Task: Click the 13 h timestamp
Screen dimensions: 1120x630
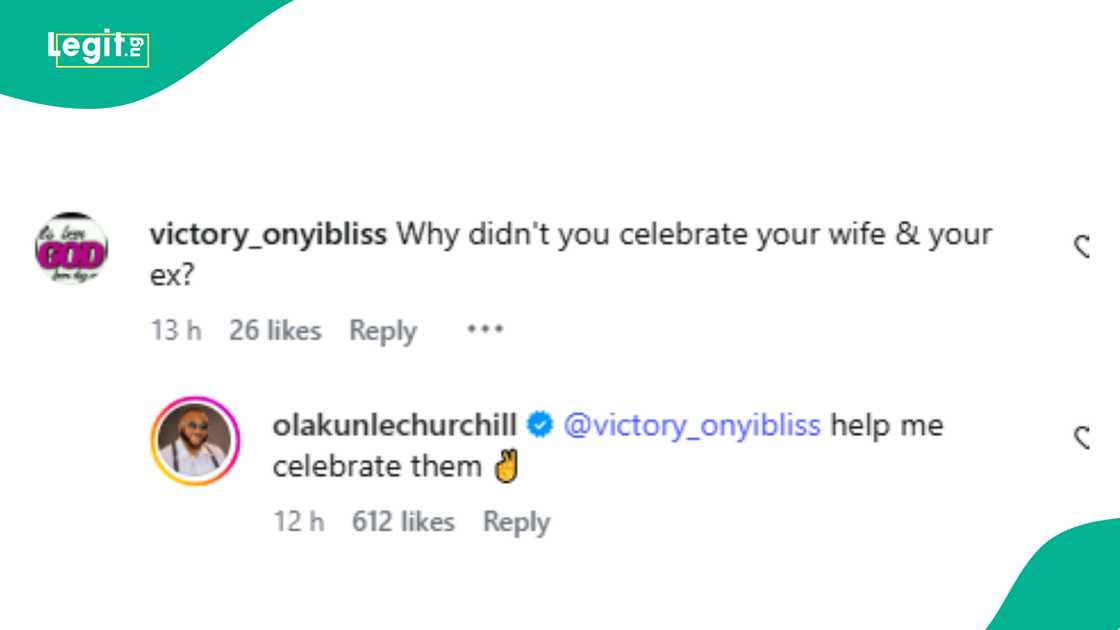Action: tap(175, 330)
